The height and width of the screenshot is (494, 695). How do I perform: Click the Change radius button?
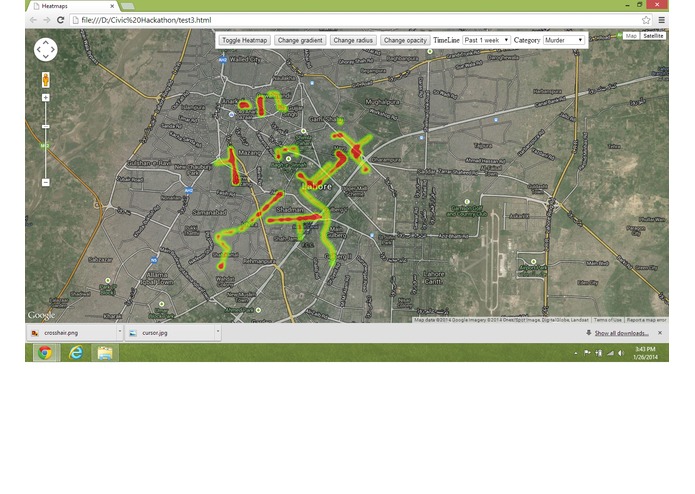pos(353,40)
